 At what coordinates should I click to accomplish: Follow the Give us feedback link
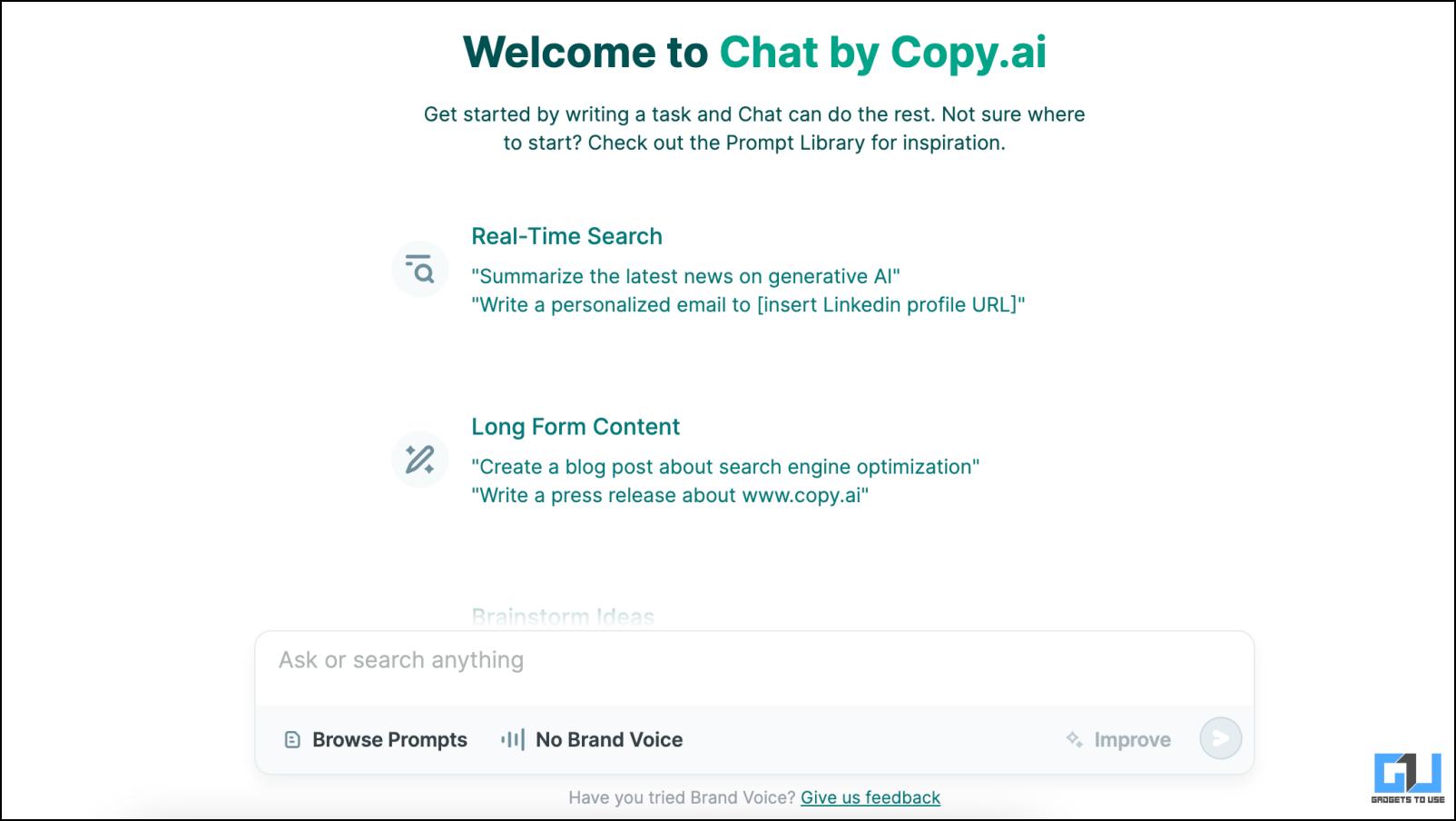click(x=871, y=797)
